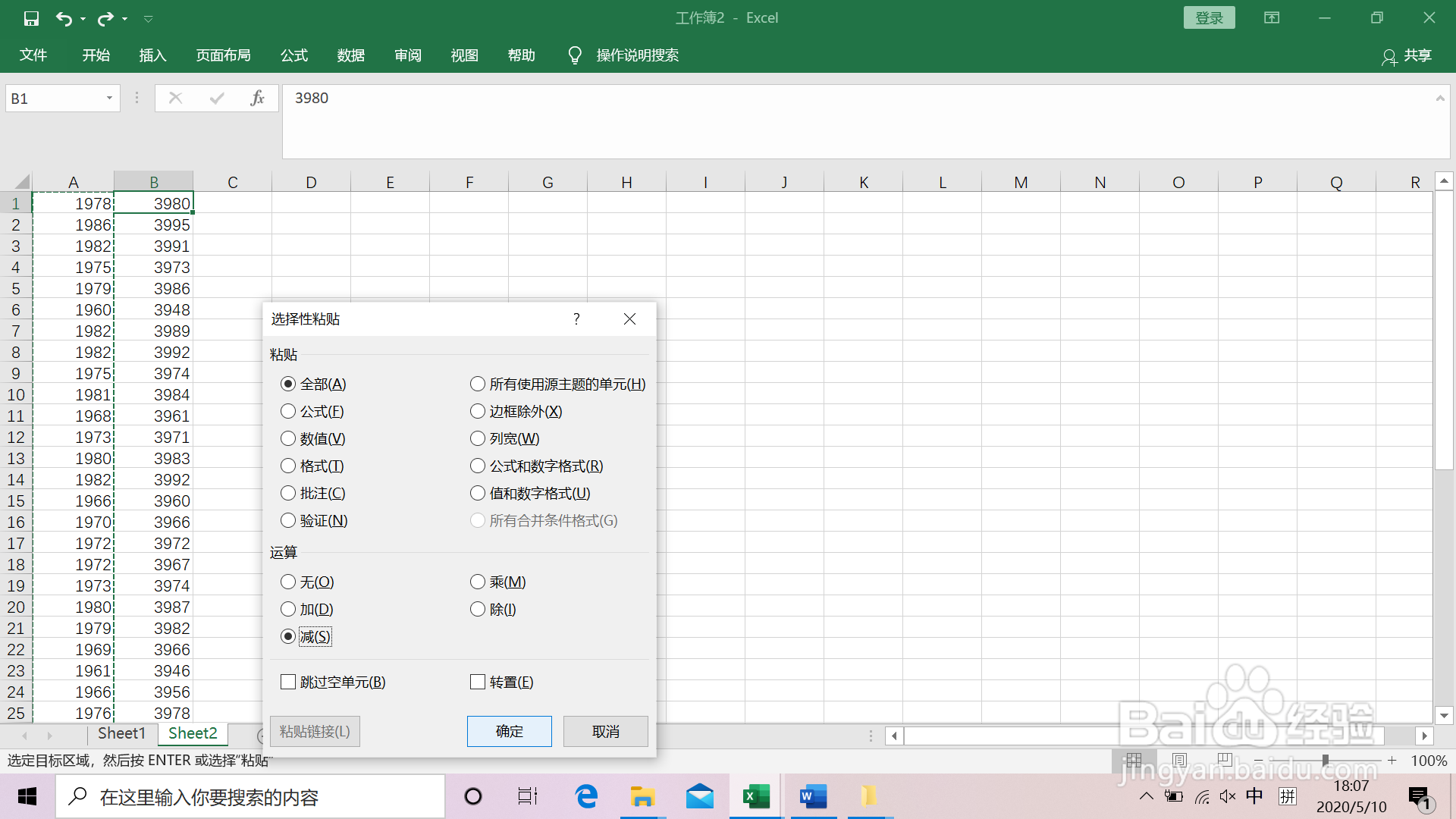Click the Save icon in Quick Access Toolbar

(31, 18)
